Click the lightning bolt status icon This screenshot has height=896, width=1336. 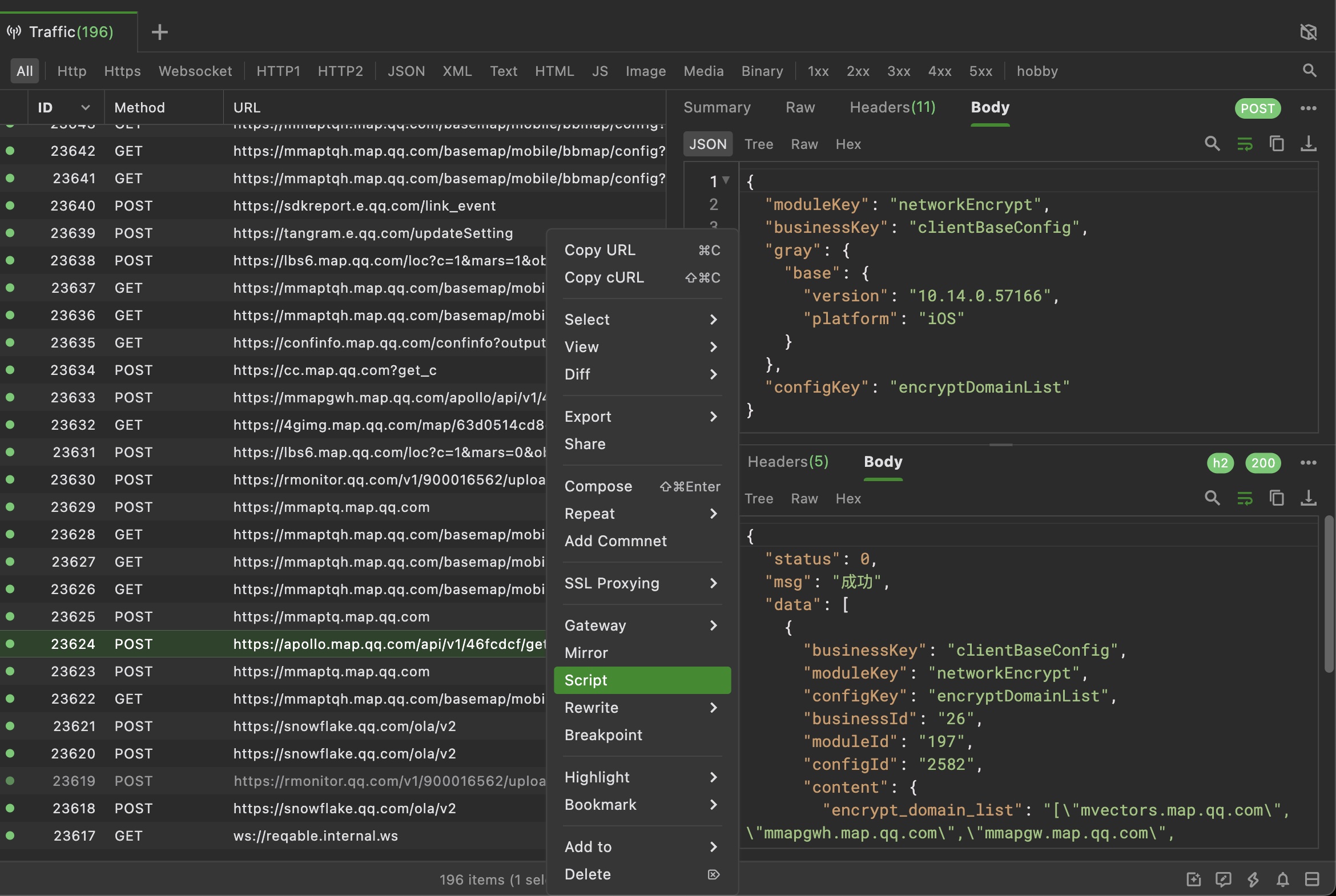pyautogui.click(x=1253, y=879)
